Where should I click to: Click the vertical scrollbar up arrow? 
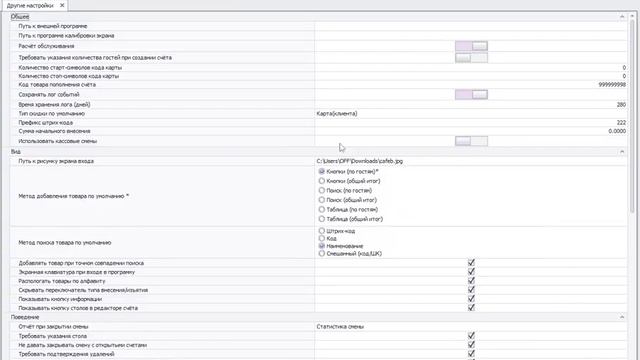633,16
